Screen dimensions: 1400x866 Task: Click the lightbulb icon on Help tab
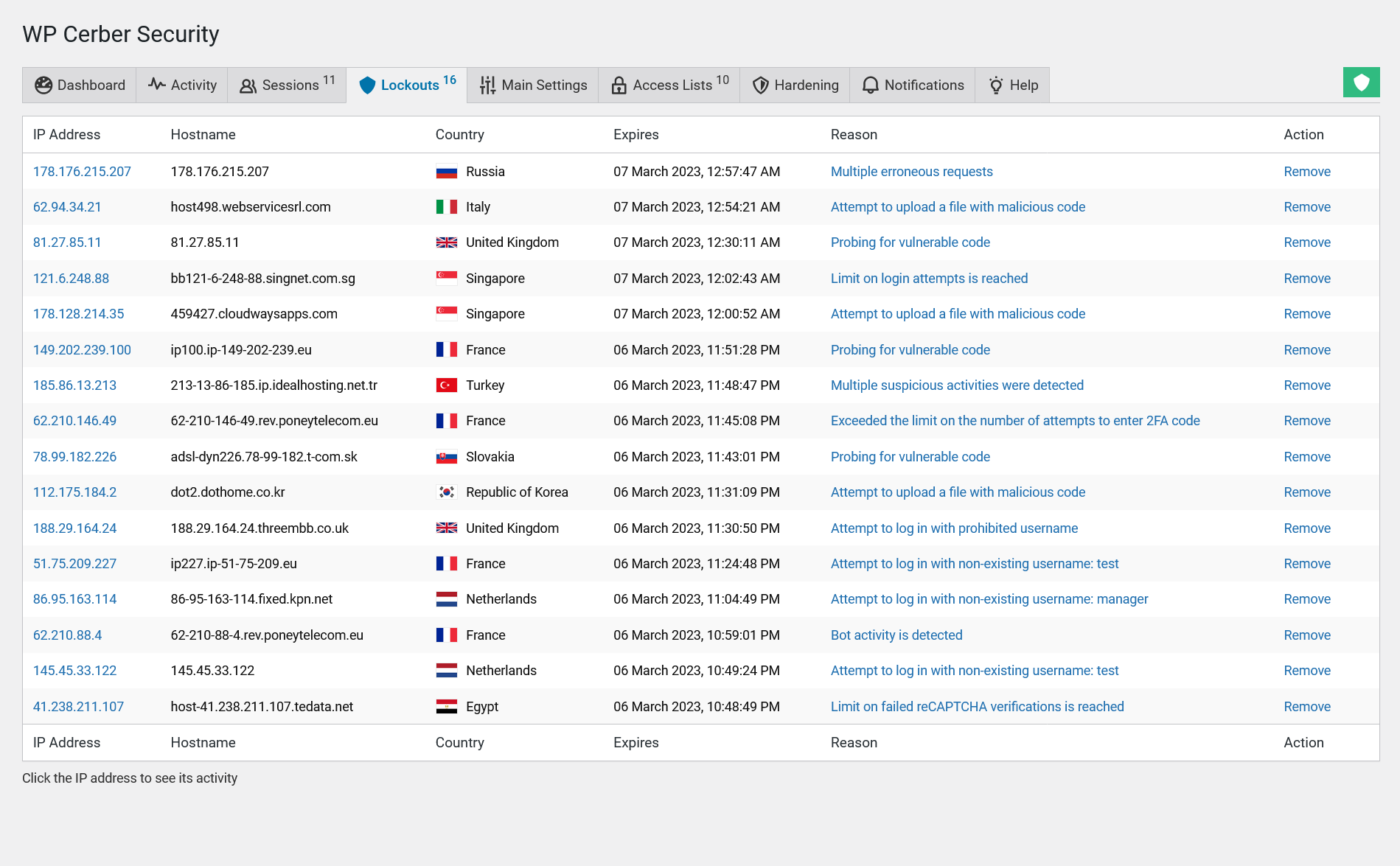pyautogui.click(x=996, y=85)
